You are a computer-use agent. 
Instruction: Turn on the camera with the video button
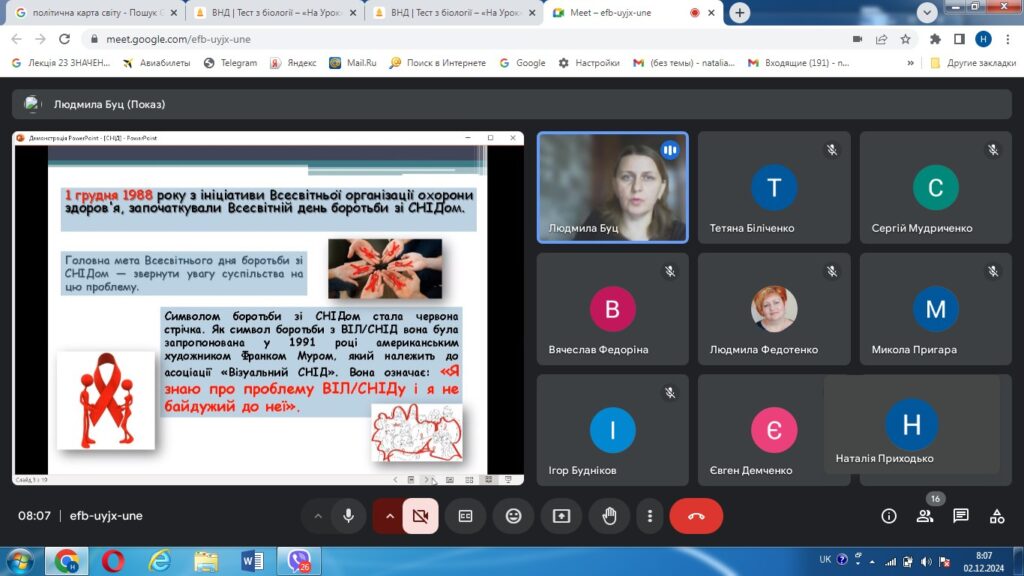pos(420,516)
